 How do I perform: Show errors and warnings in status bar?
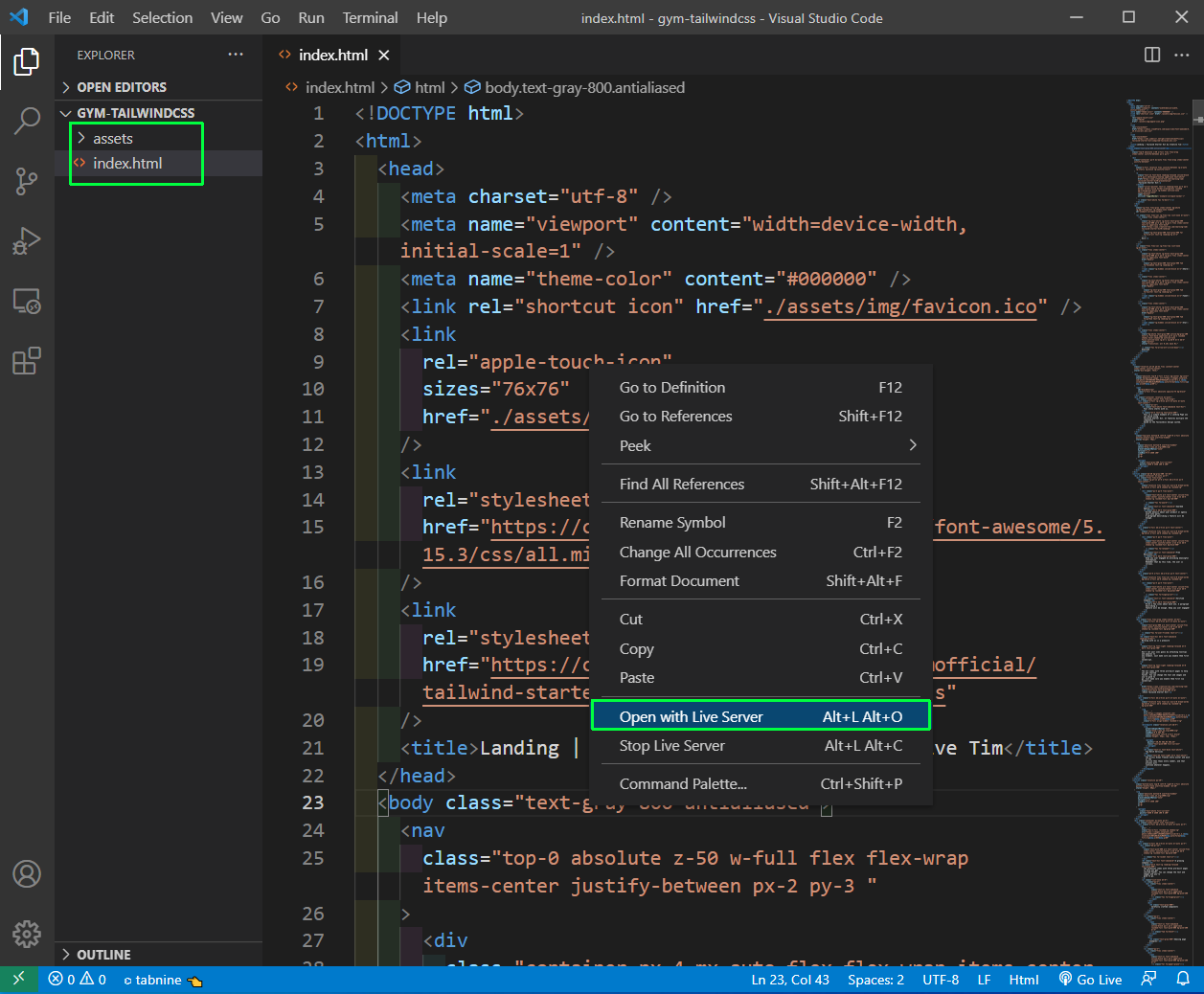tap(78, 980)
